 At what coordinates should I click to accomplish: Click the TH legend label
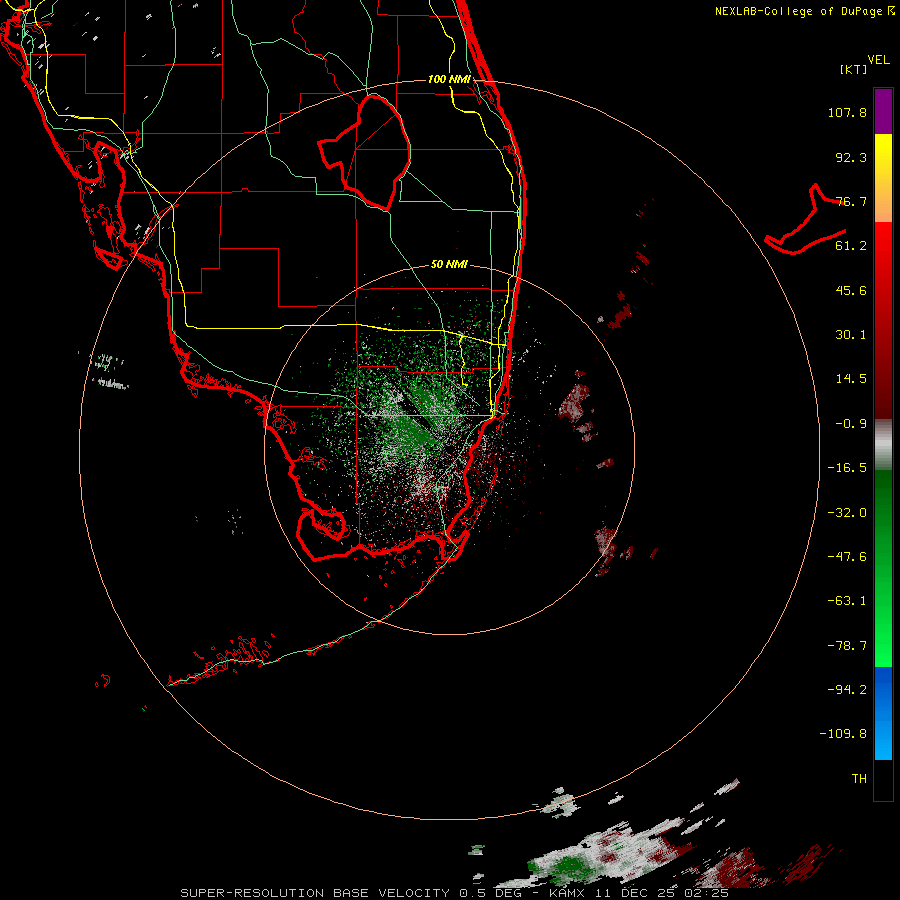point(859,779)
